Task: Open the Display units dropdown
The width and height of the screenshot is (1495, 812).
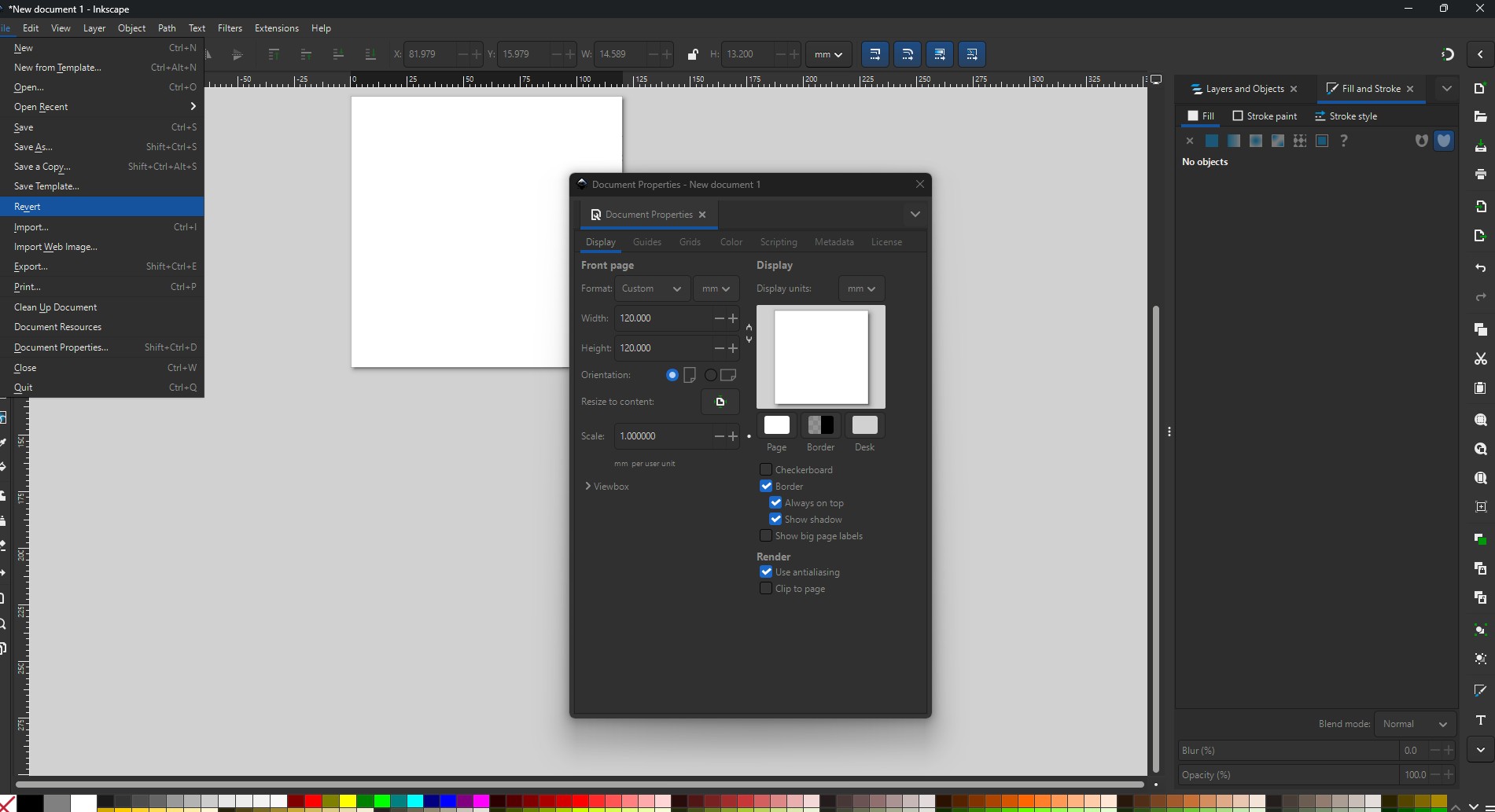Action: coord(861,288)
